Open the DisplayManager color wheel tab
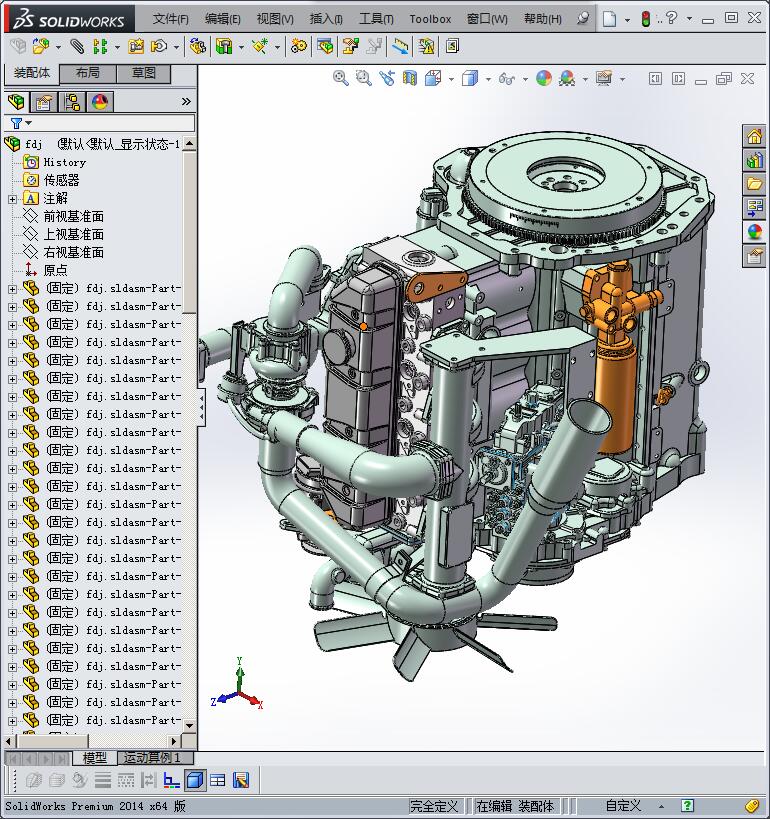The image size is (770, 819). [100, 102]
